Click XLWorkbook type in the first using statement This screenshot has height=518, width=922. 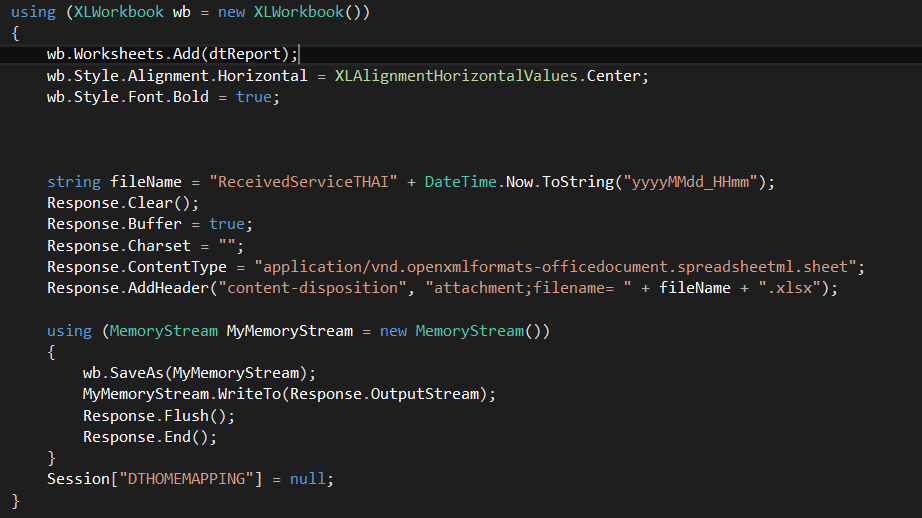(118, 12)
